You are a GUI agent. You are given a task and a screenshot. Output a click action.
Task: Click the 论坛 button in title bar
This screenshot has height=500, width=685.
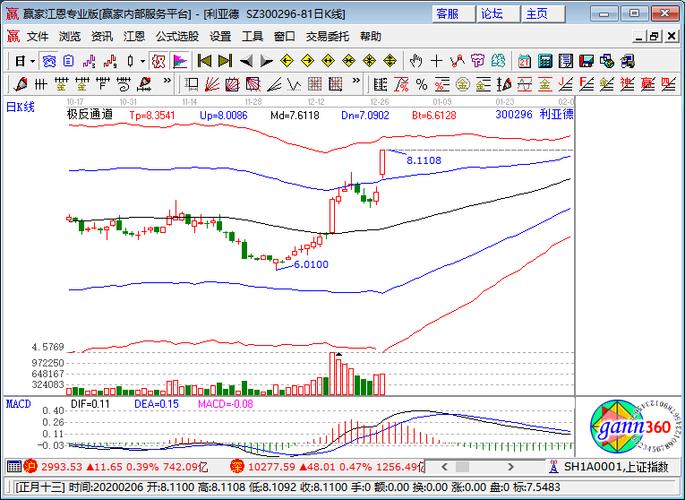coord(498,14)
